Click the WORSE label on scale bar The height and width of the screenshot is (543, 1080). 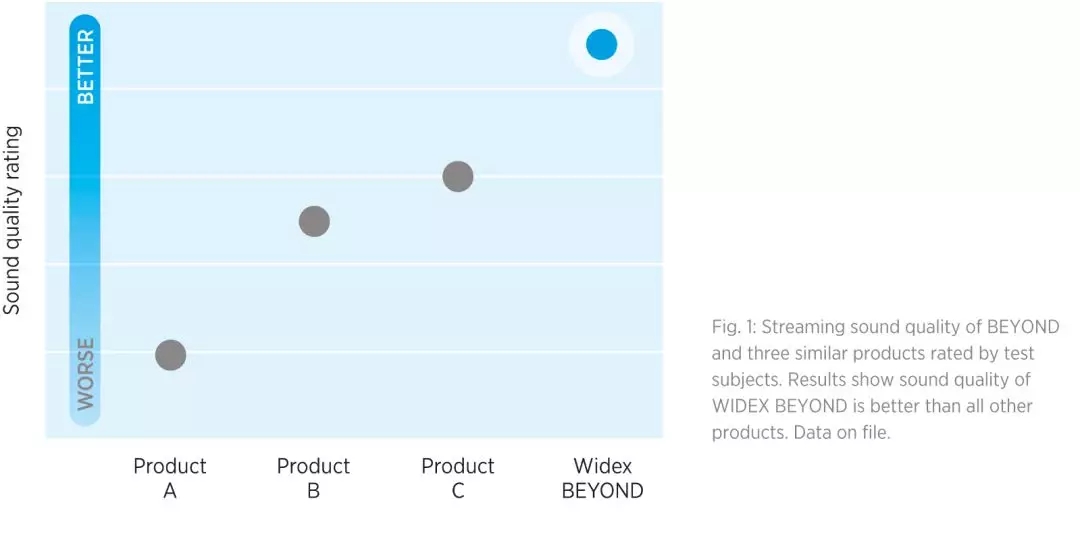pyautogui.click(x=86, y=374)
